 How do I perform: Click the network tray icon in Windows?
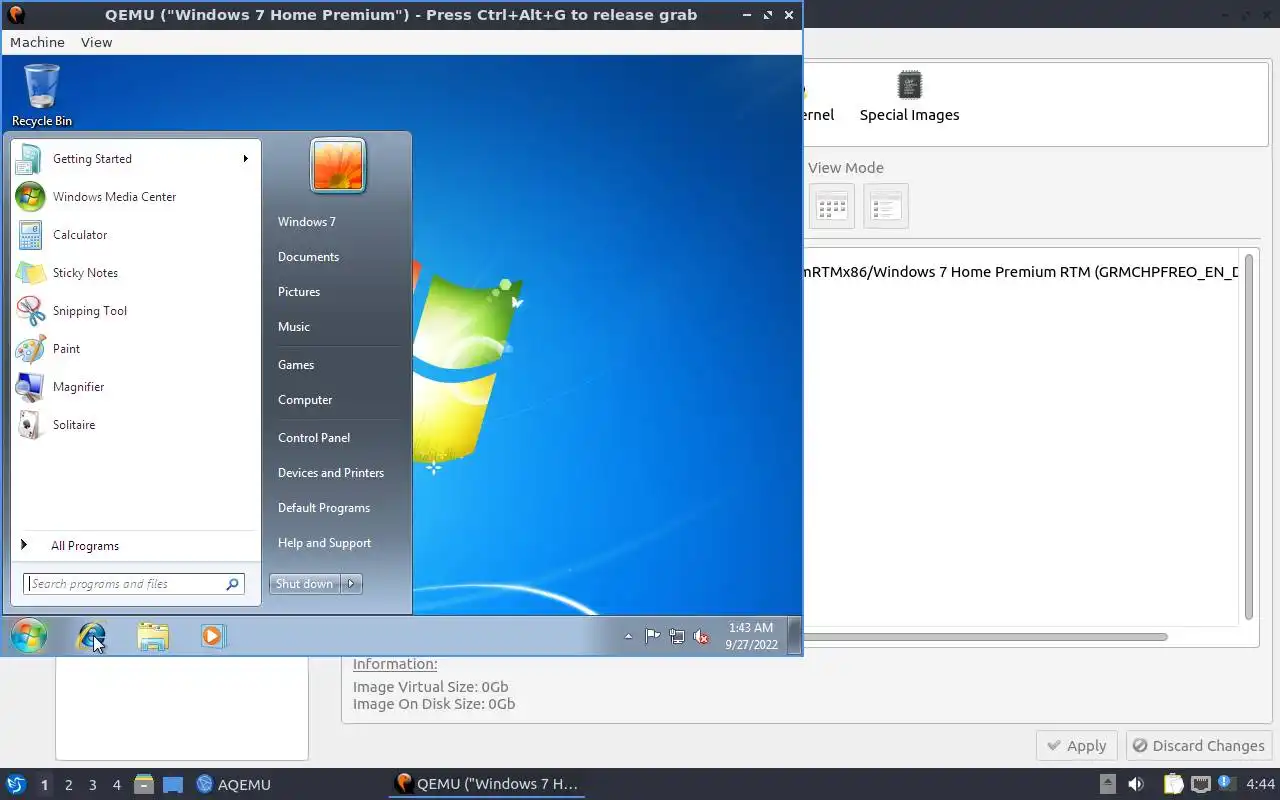coord(677,636)
